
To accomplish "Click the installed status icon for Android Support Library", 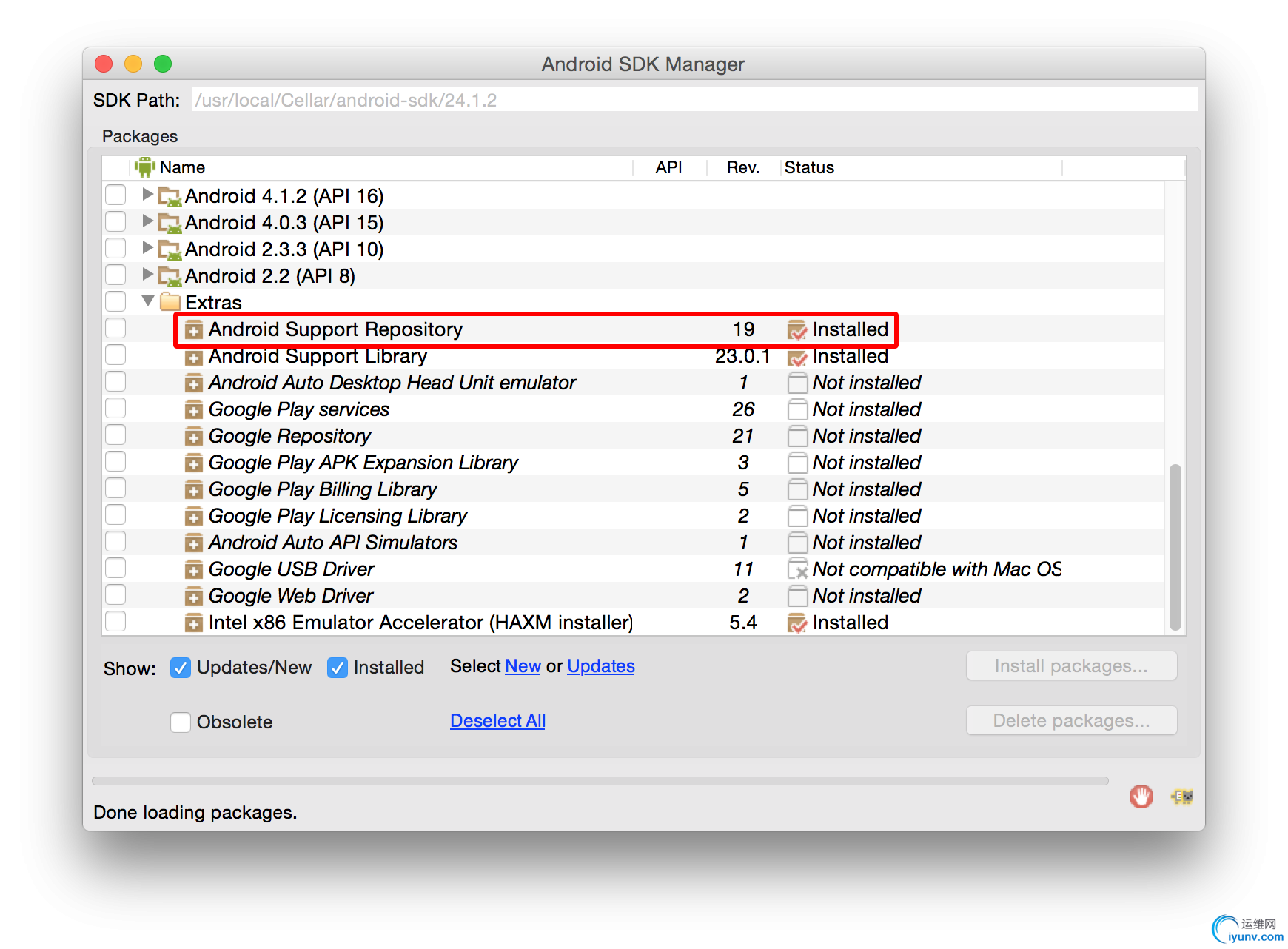I will [x=797, y=357].
